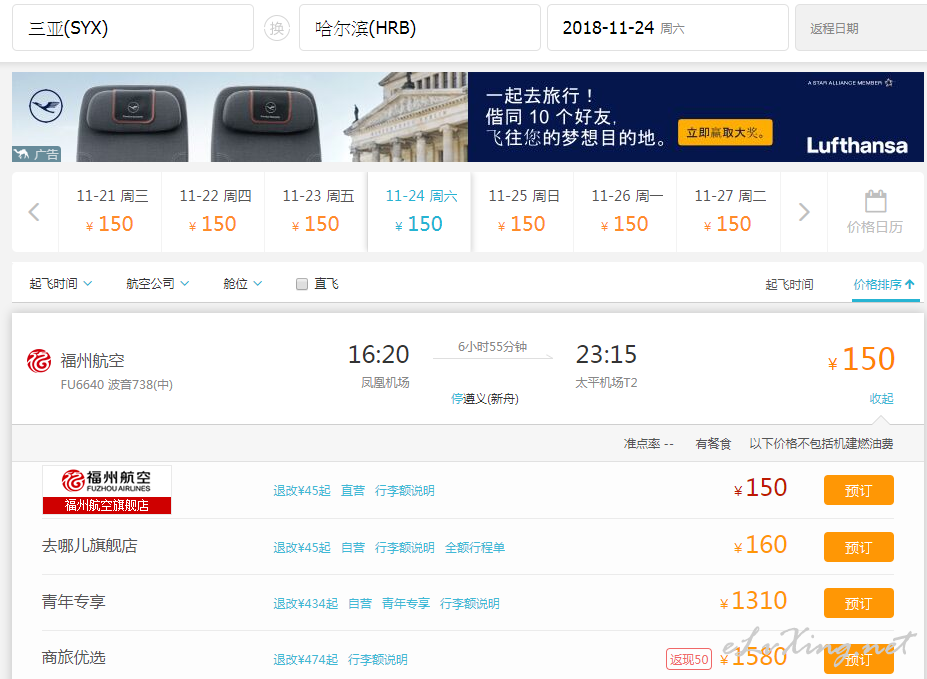Click 自营 tag in 去哪儿旗舰店 row
The width and height of the screenshot is (927, 679).
(x=352, y=548)
